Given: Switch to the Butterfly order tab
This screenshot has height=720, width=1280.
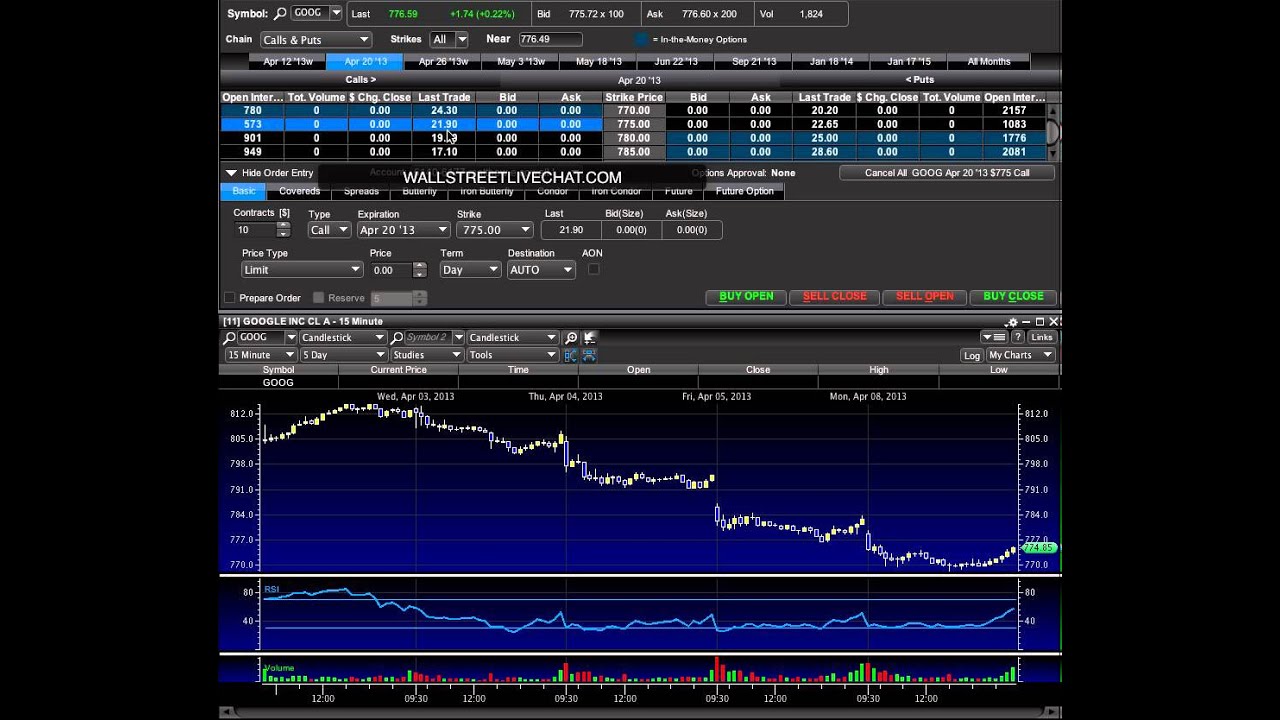Looking at the screenshot, I should coord(420,191).
